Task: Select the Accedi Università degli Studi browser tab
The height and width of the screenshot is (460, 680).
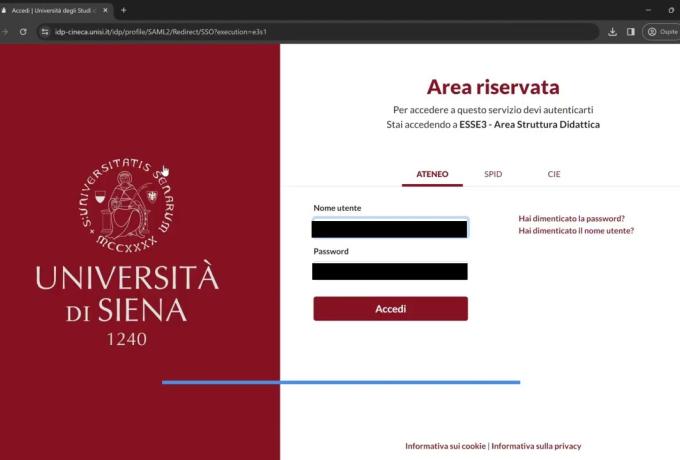Action: [x=56, y=10]
